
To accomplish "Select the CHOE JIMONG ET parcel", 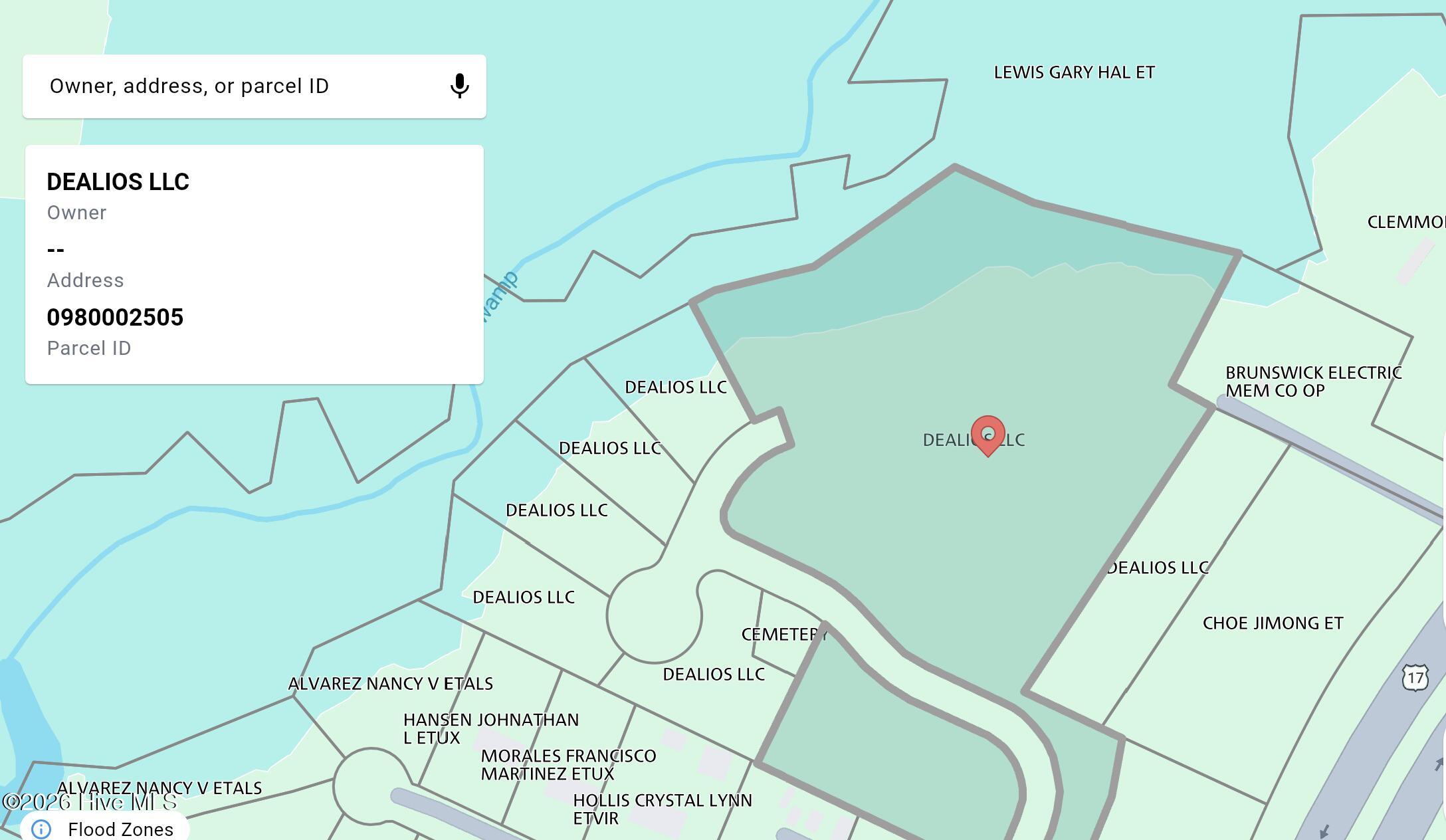I will 1273,623.
